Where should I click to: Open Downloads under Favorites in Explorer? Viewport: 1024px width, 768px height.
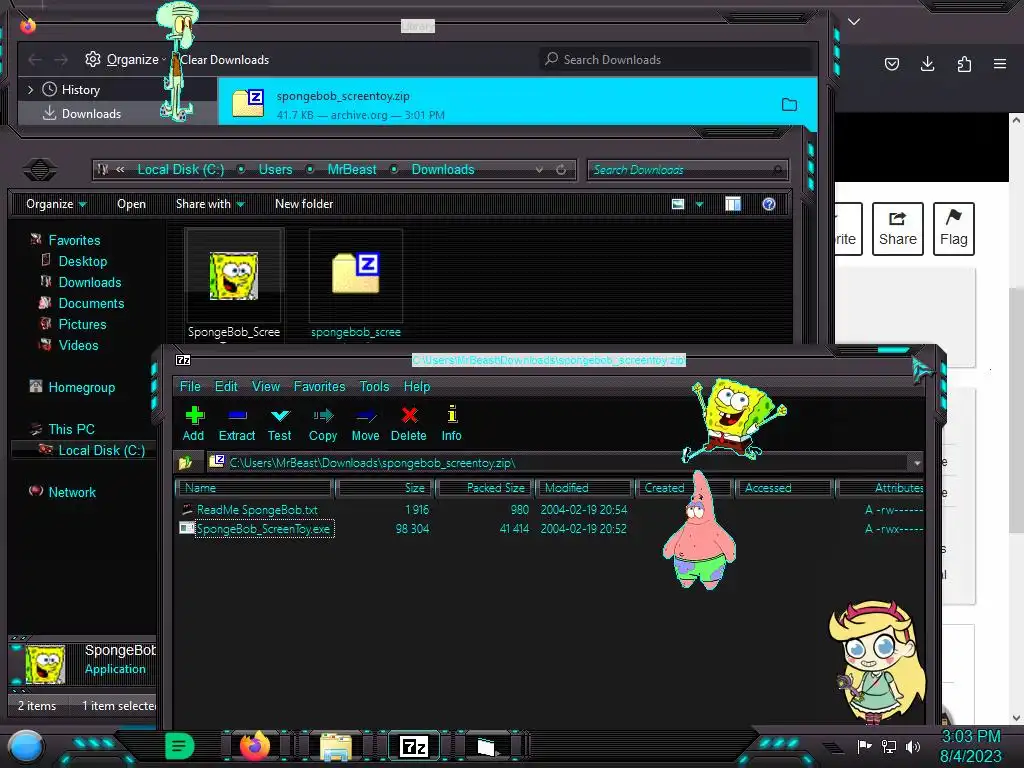pyautogui.click(x=89, y=282)
